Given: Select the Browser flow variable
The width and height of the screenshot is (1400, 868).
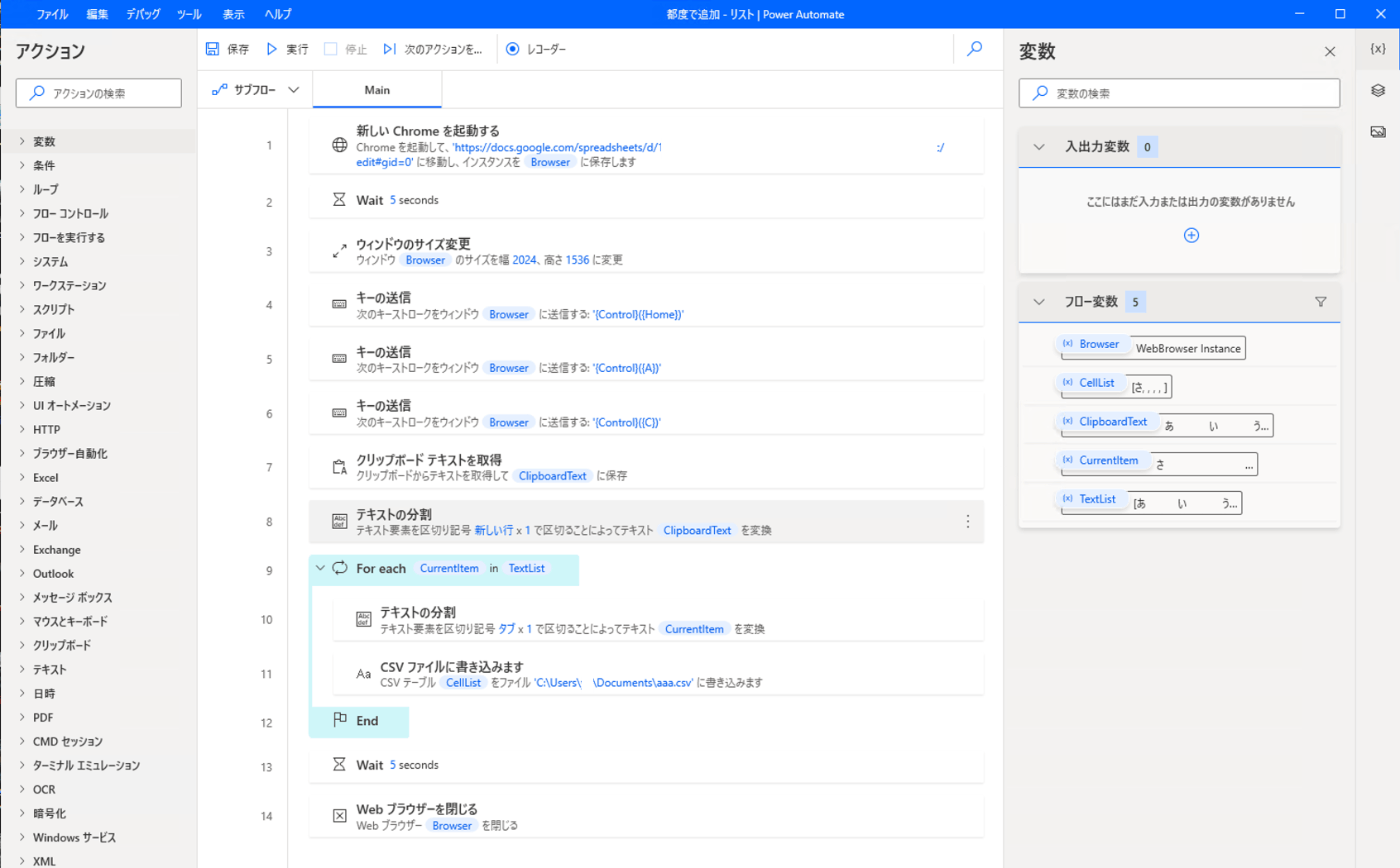Looking at the screenshot, I should (1091, 344).
